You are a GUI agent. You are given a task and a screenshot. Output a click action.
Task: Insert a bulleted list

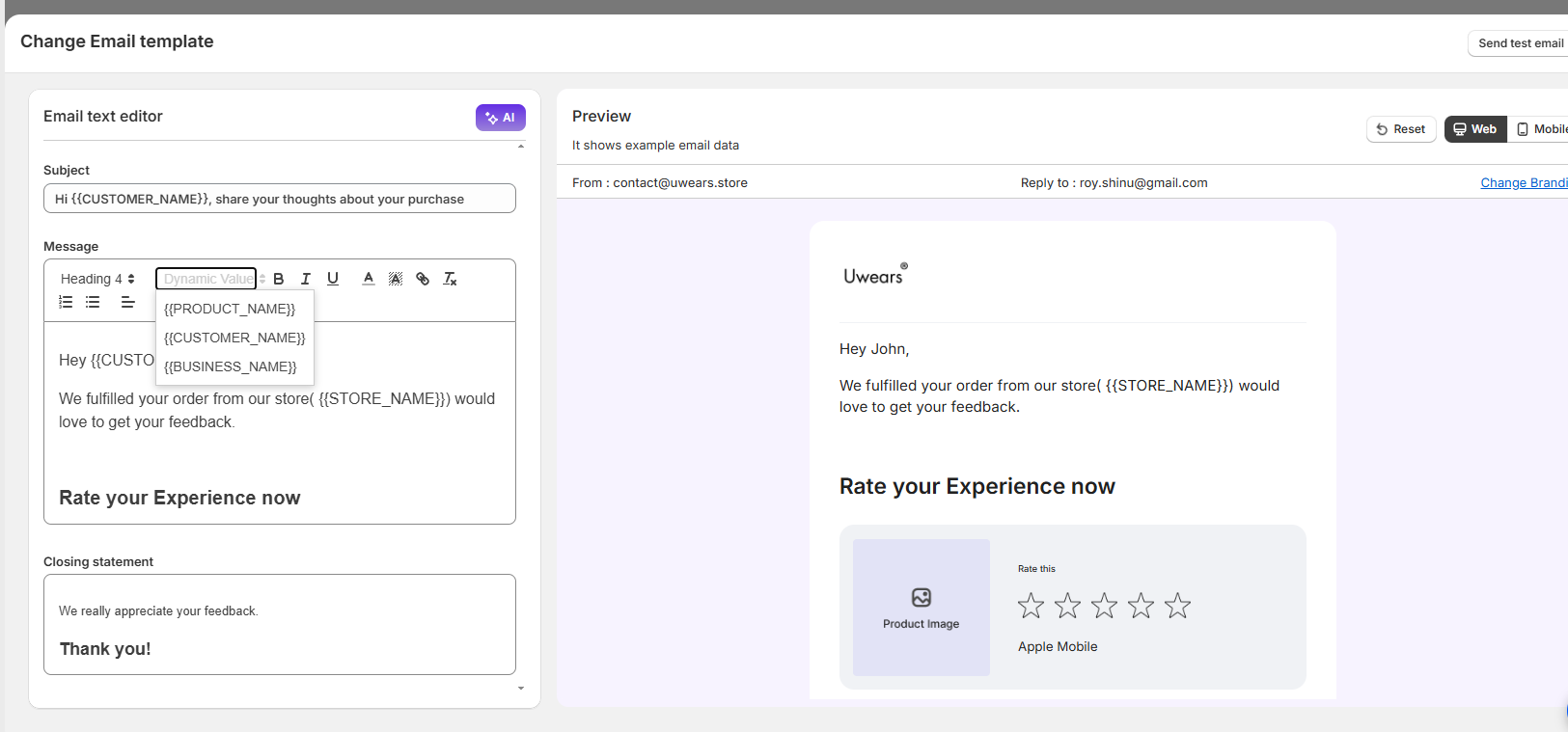pos(93,302)
